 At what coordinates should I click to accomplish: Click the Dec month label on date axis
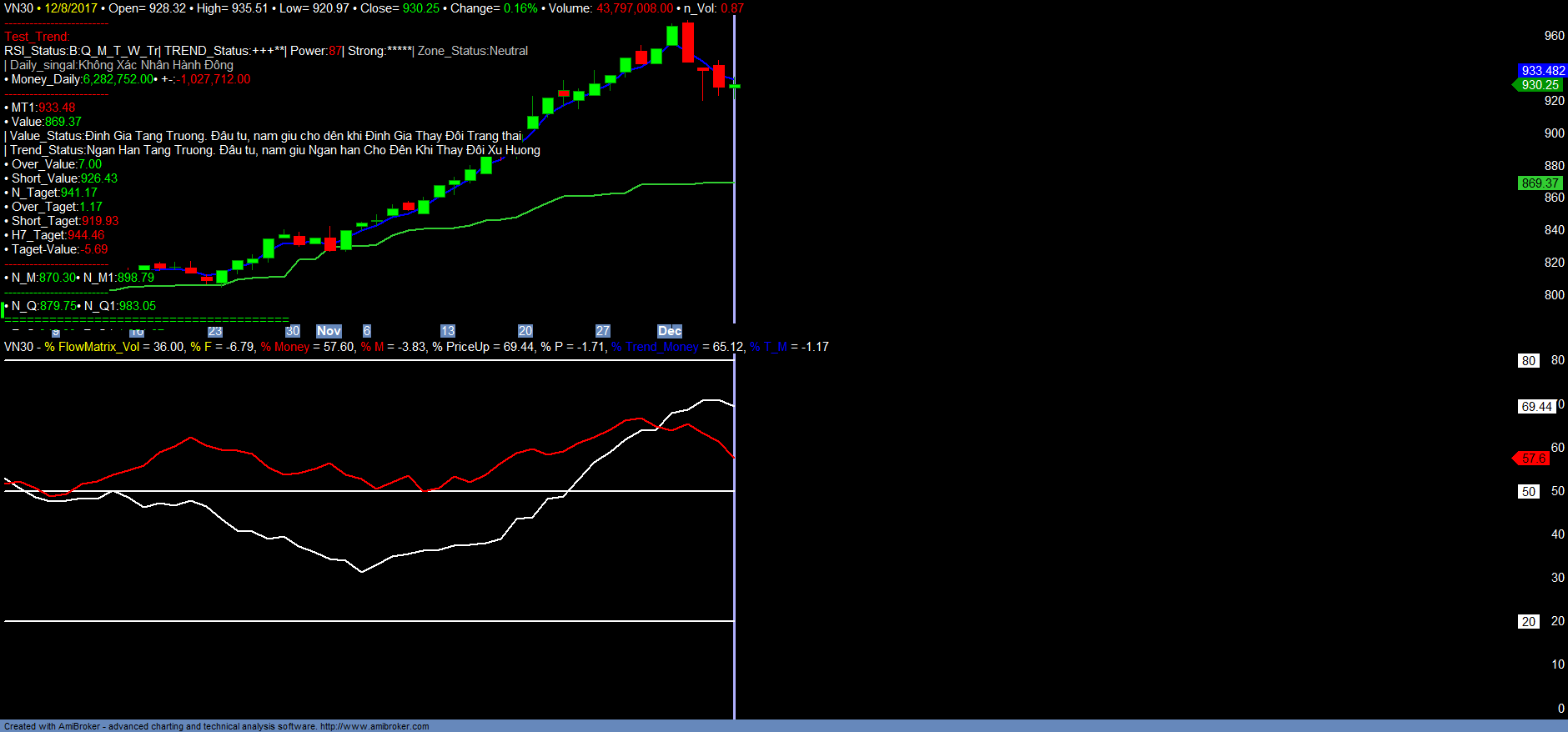point(670,331)
